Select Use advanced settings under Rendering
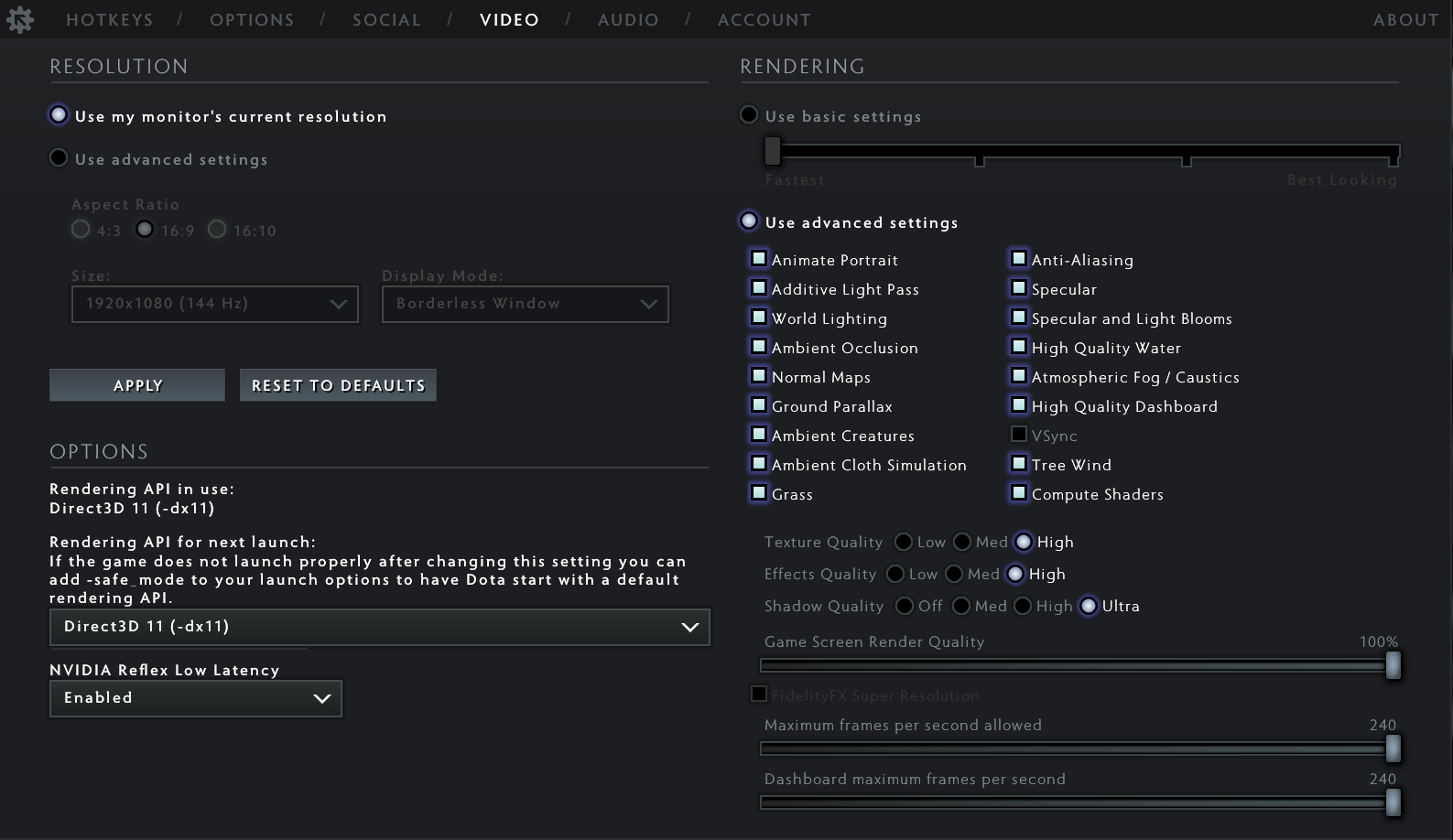This screenshot has height=840, width=1453. tap(749, 221)
